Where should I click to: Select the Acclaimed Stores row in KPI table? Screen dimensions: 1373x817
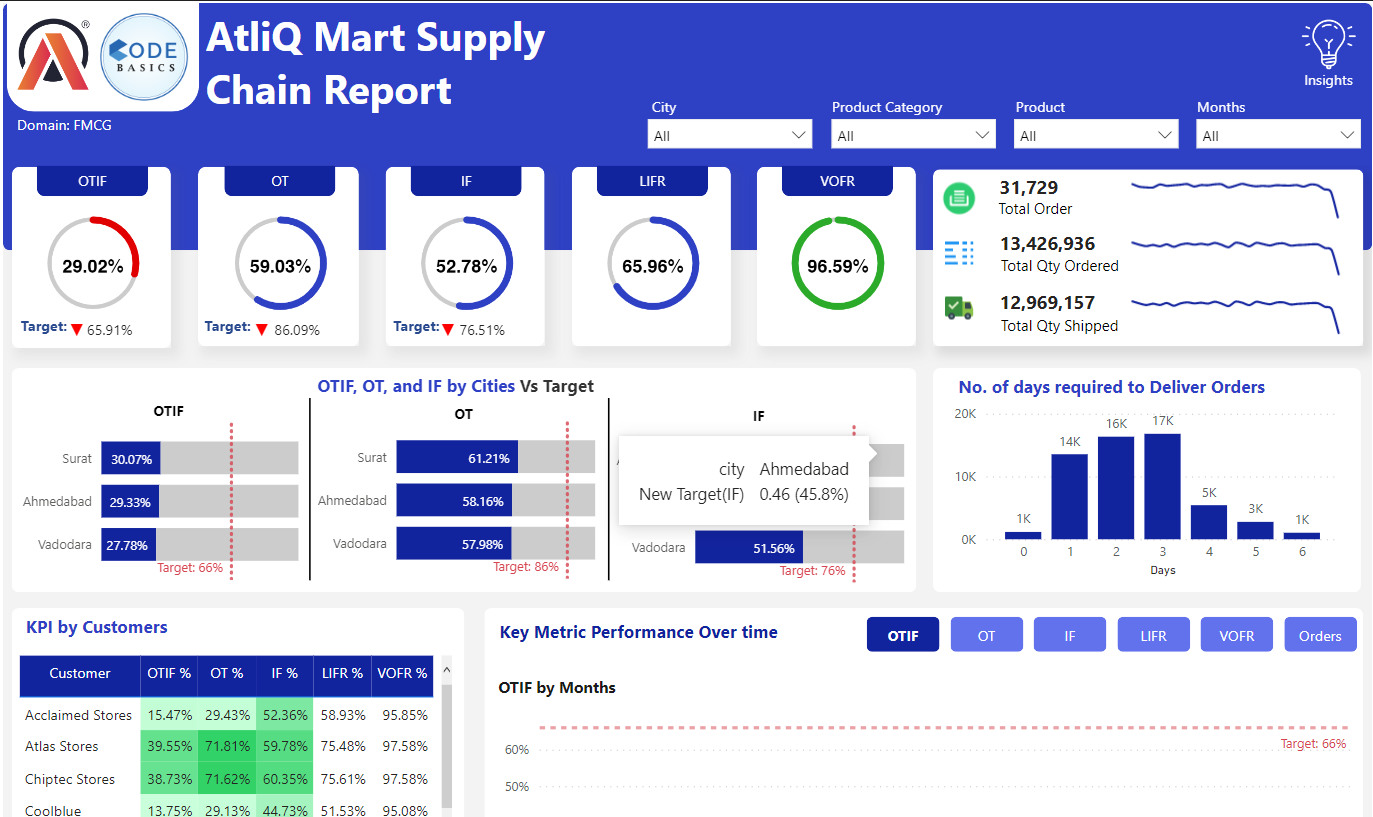tap(78, 715)
